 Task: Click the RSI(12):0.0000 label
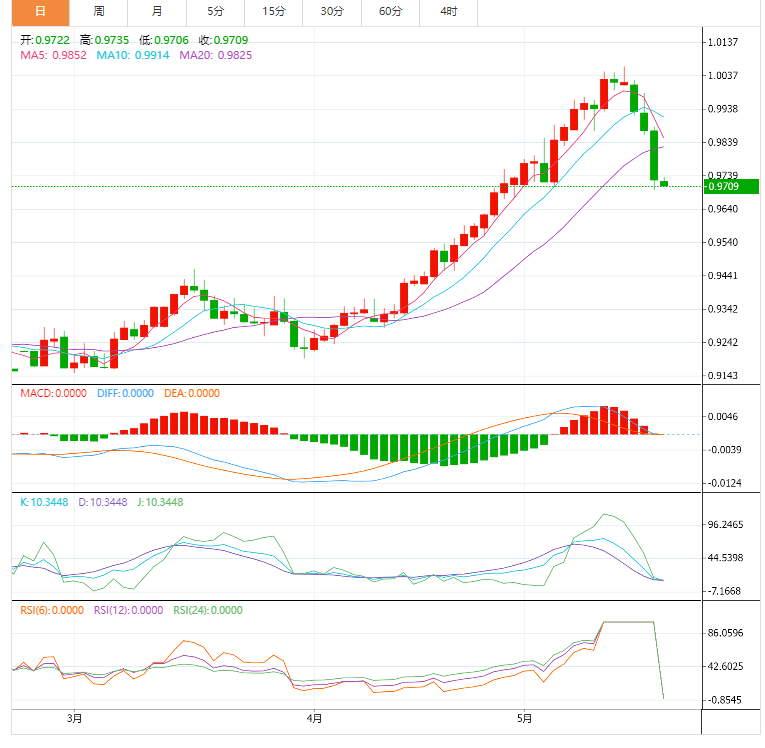tap(128, 610)
